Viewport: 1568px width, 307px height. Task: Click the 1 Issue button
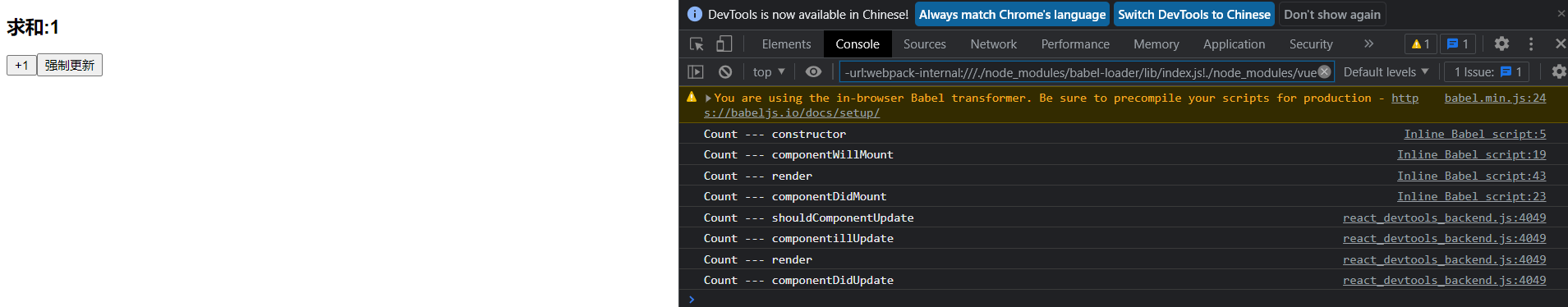[1488, 72]
